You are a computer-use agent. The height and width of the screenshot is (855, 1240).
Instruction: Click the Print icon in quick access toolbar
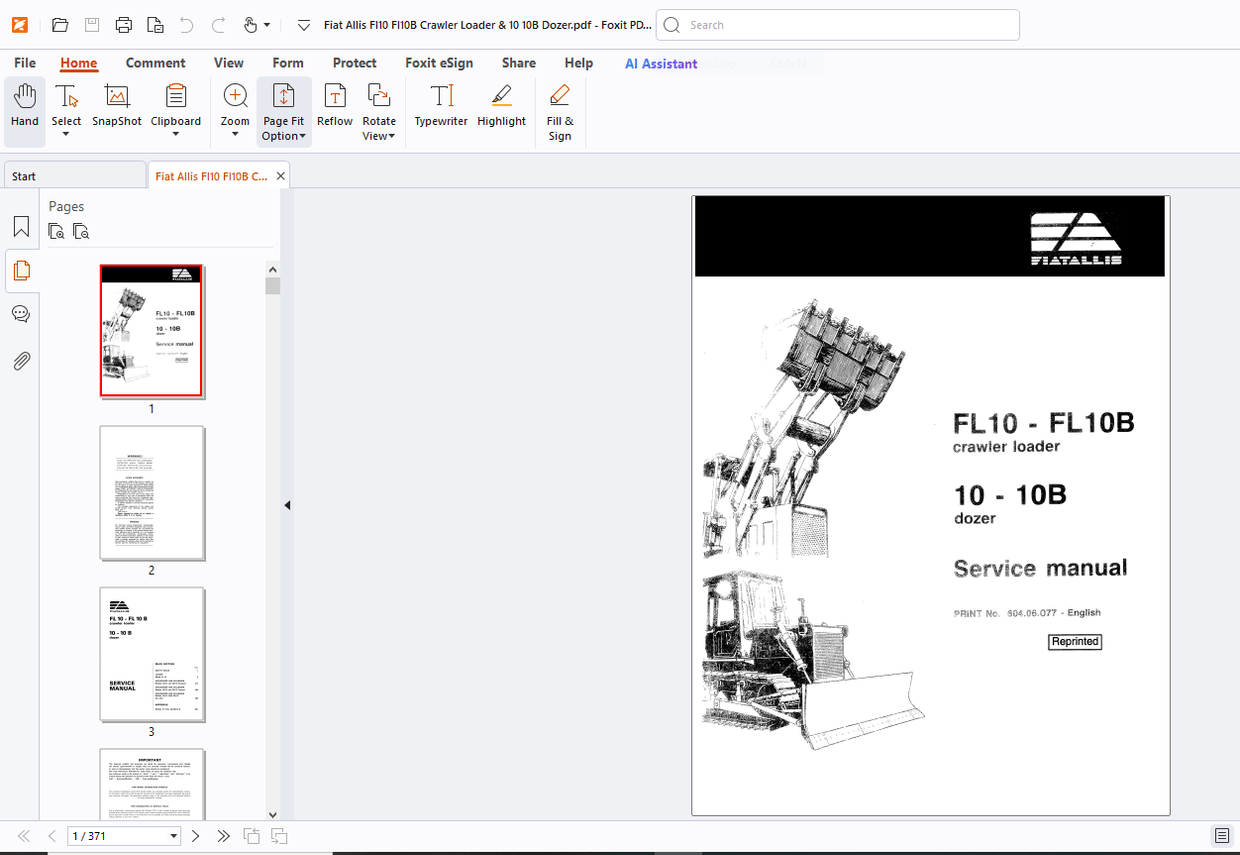pyautogui.click(x=124, y=25)
